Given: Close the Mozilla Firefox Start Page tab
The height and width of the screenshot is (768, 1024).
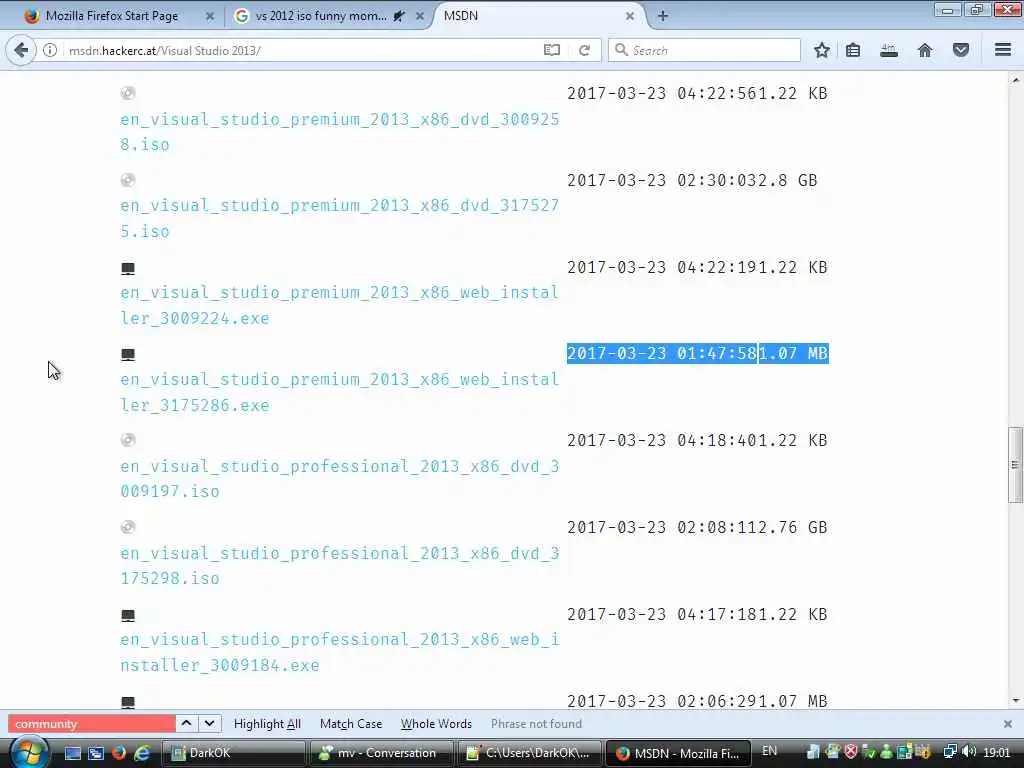Looking at the screenshot, I should pos(210,16).
